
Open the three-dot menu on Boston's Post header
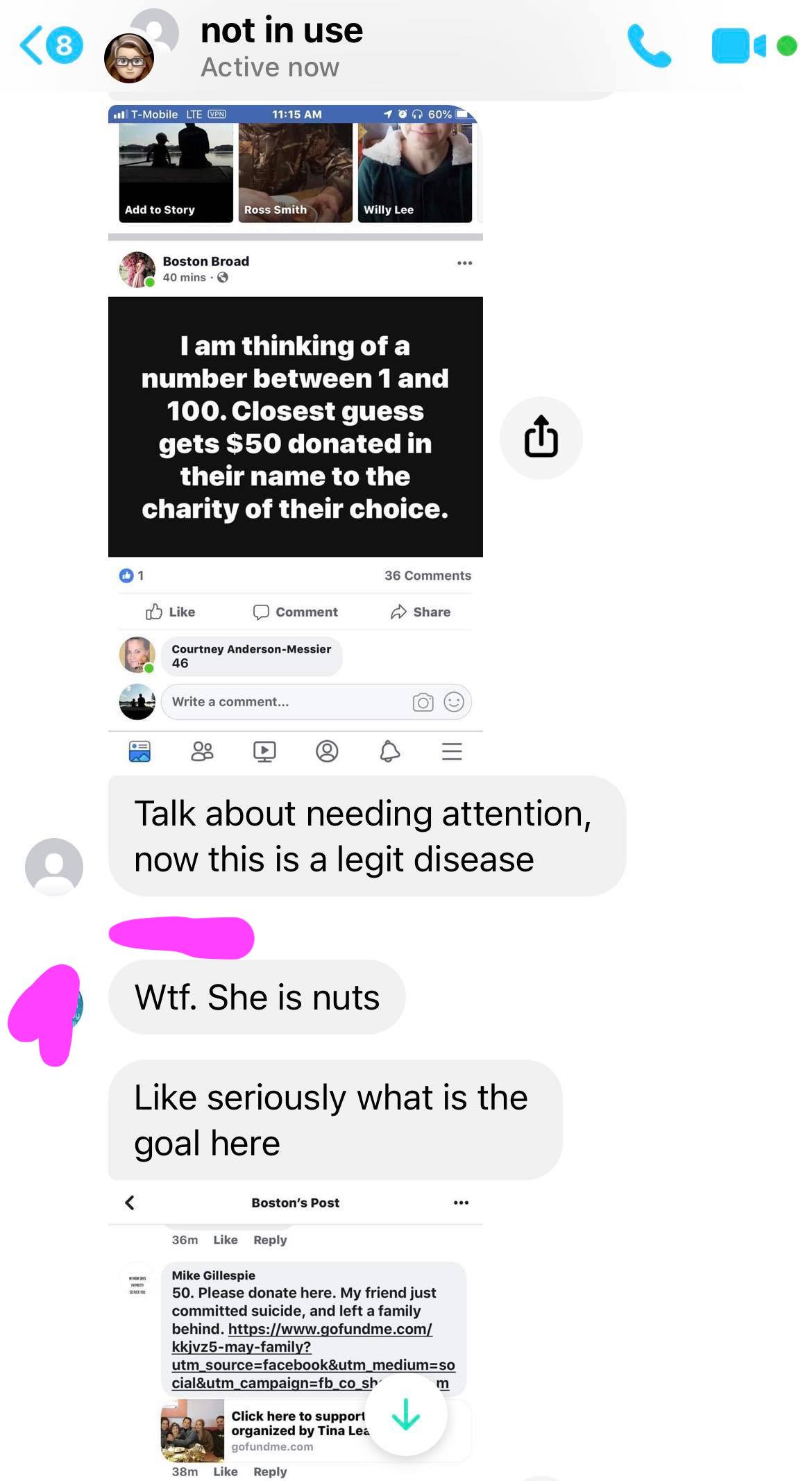(461, 1203)
